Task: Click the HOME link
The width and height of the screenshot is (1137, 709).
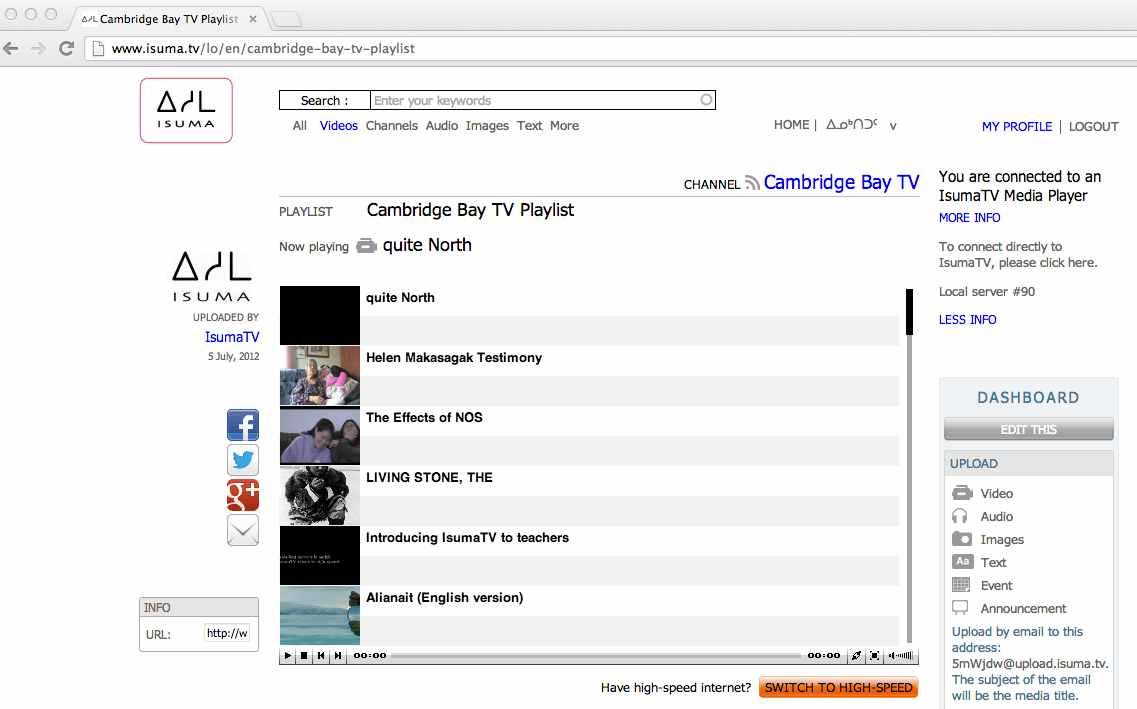Action: [x=791, y=125]
